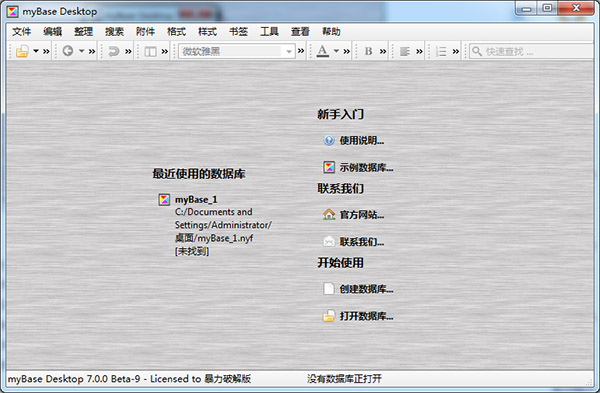Expand the overflow chevron after the back dropdown
The height and width of the screenshot is (393, 600).
click(92, 51)
